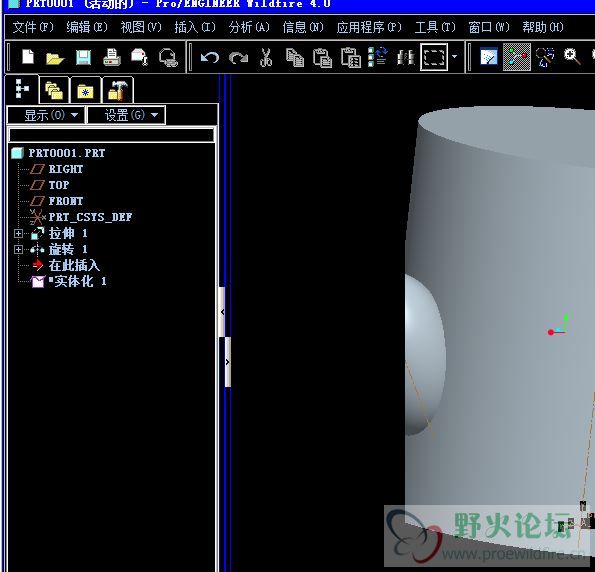Image resolution: width=595 pixels, height=572 pixels.
Task: Select PRT0001.PRT root in model tree
Action: 67,153
